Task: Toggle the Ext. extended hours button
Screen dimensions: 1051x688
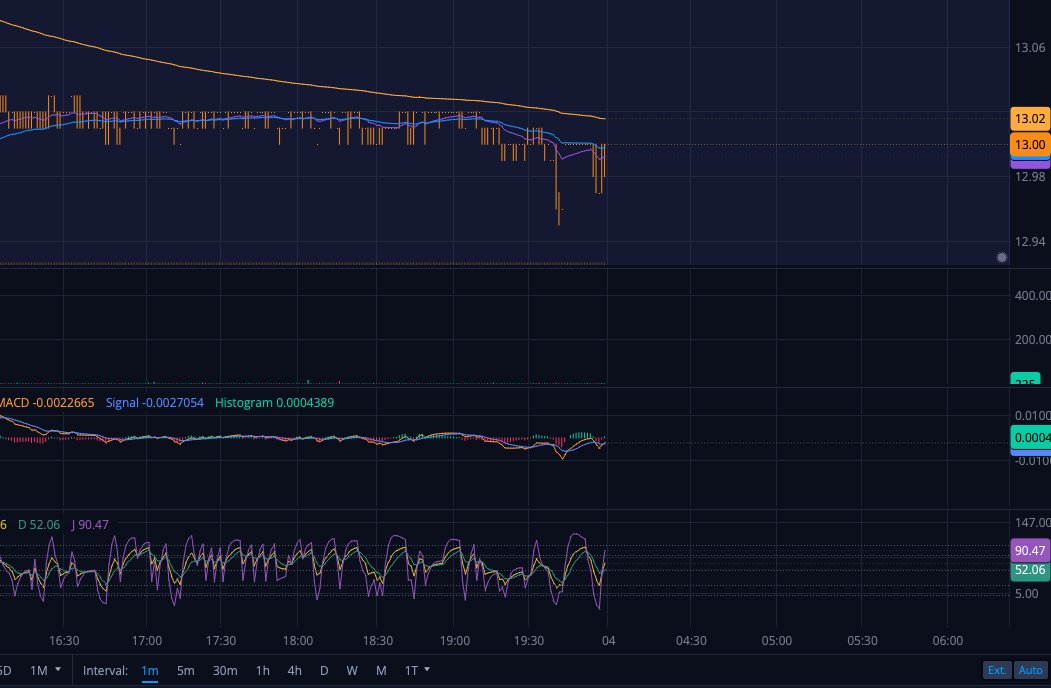Action: pos(997,670)
